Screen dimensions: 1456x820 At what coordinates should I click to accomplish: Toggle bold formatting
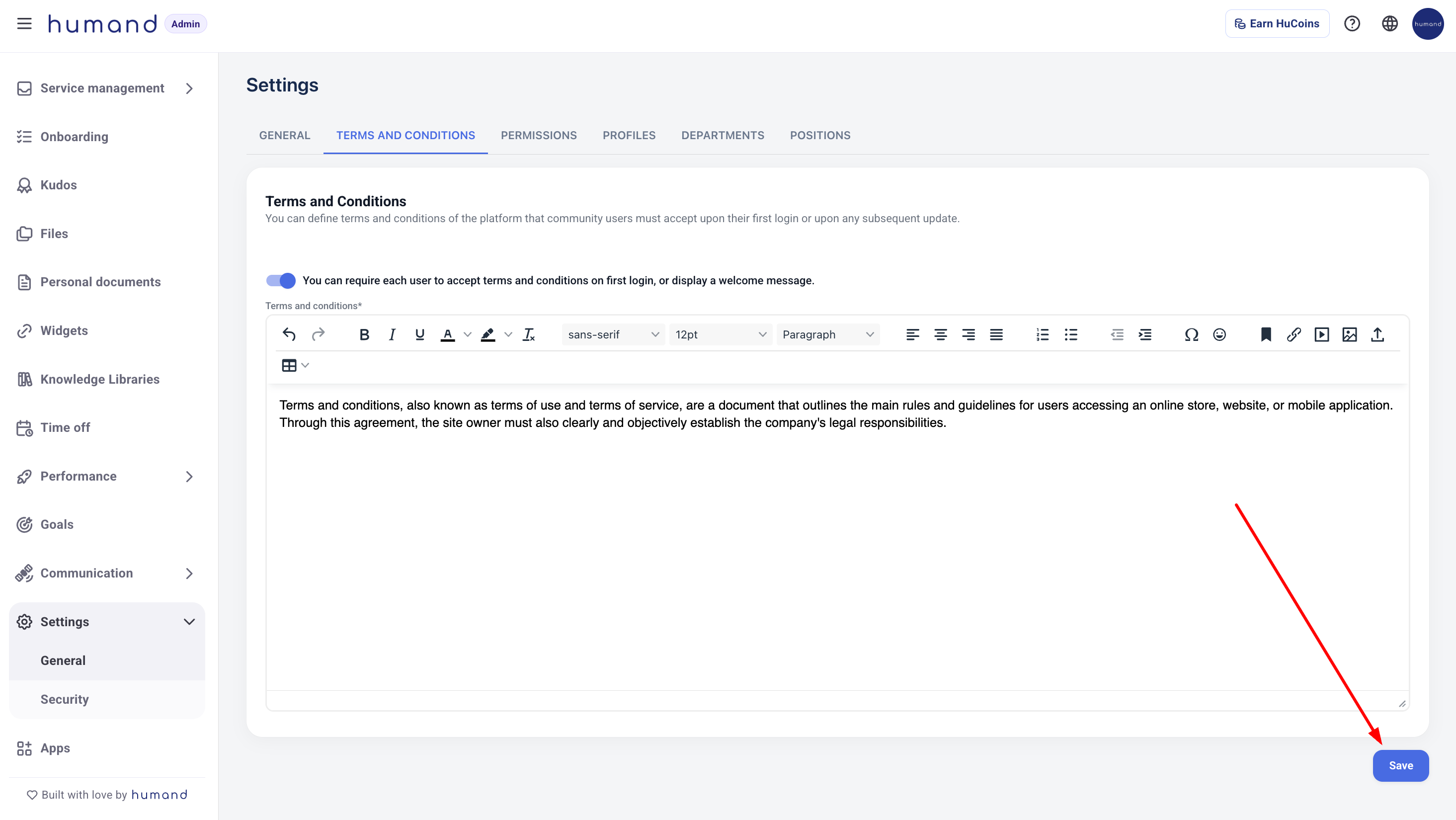click(364, 334)
